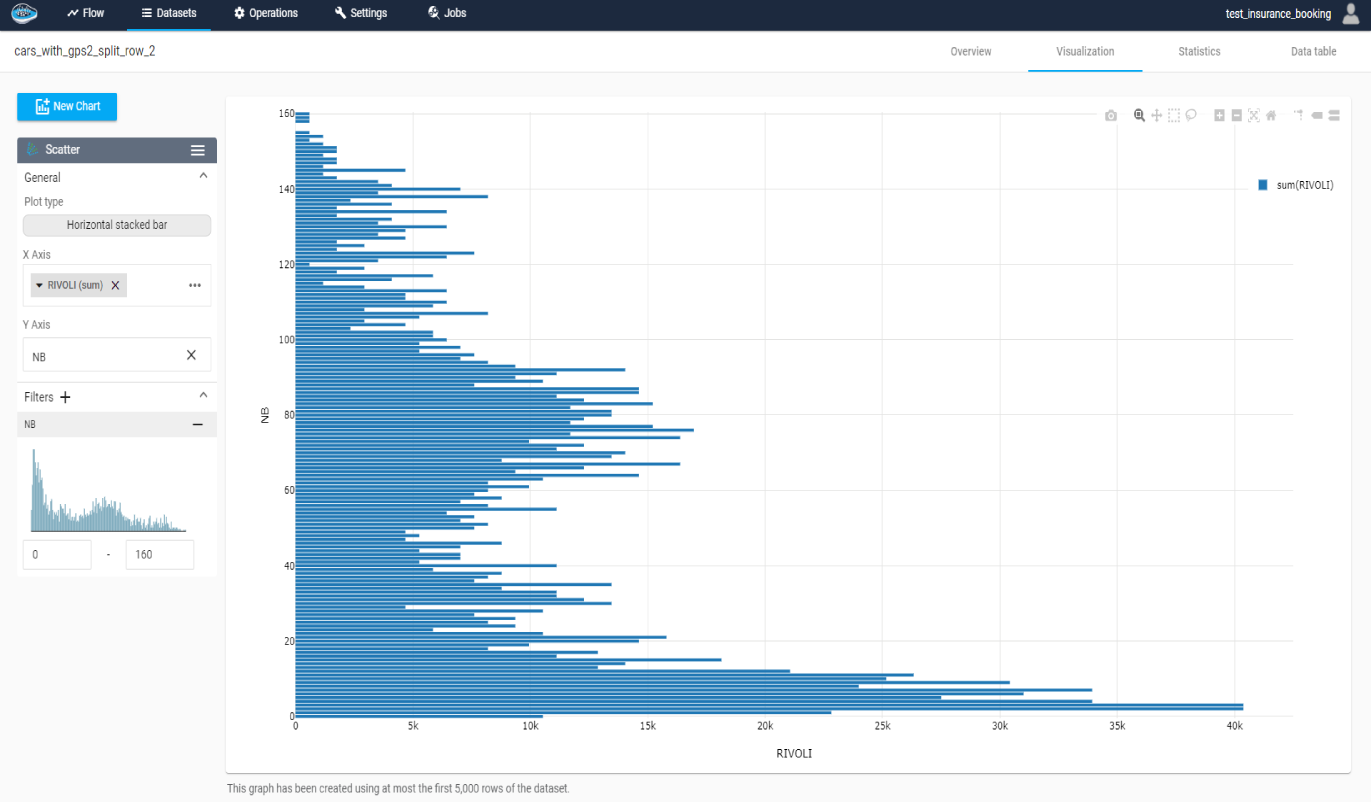The height and width of the screenshot is (802, 1371).
Task: Click the New Chart button
Action: coord(67,106)
